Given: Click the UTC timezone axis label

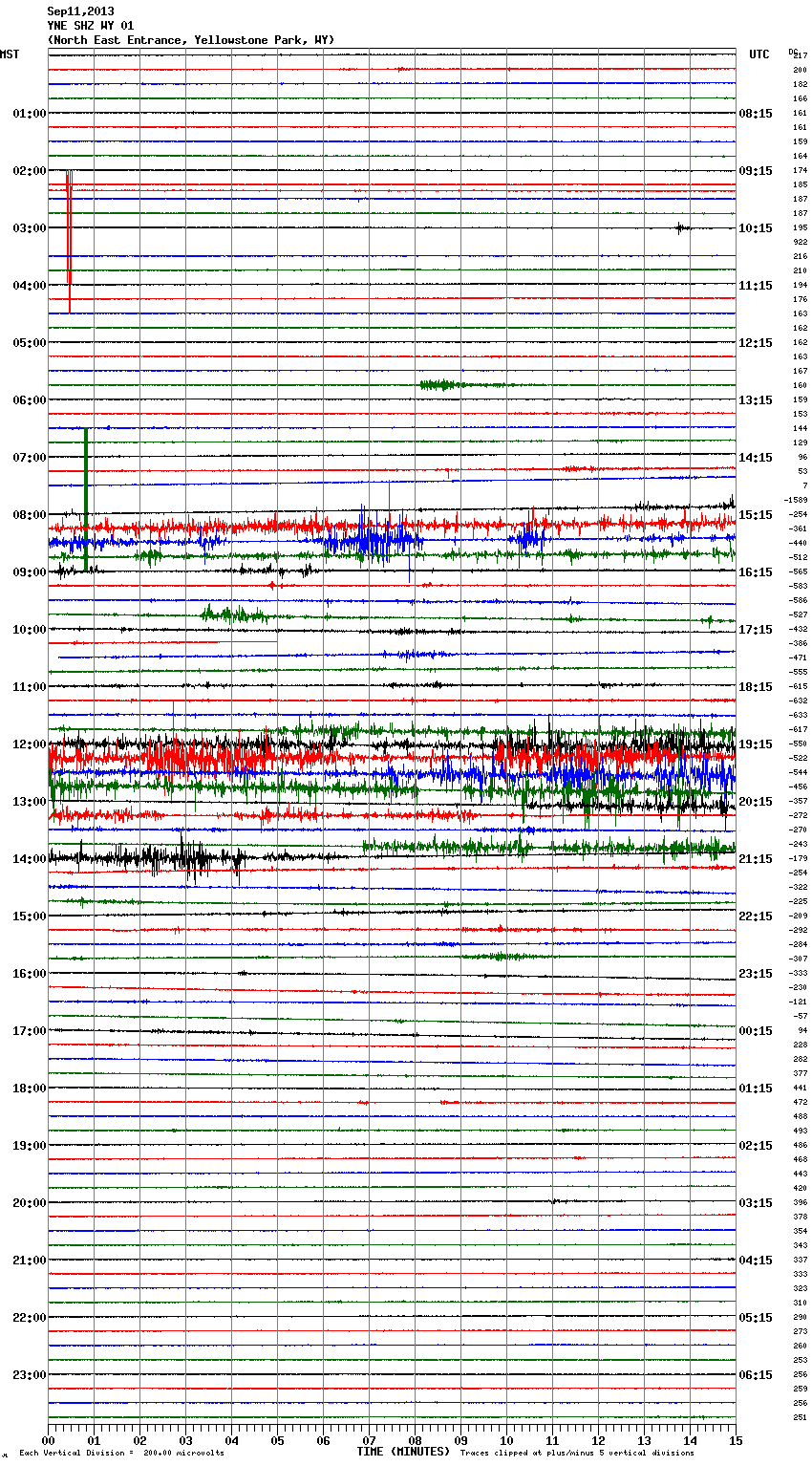Looking at the screenshot, I should pyautogui.click(x=759, y=54).
